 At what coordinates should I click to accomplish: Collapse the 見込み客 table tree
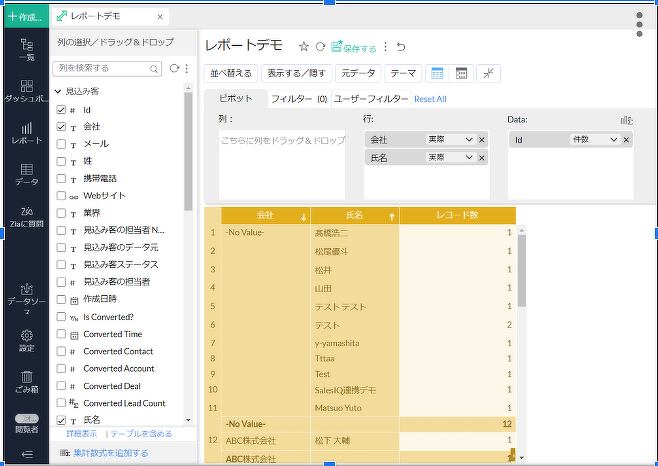click(x=58, y=91)
